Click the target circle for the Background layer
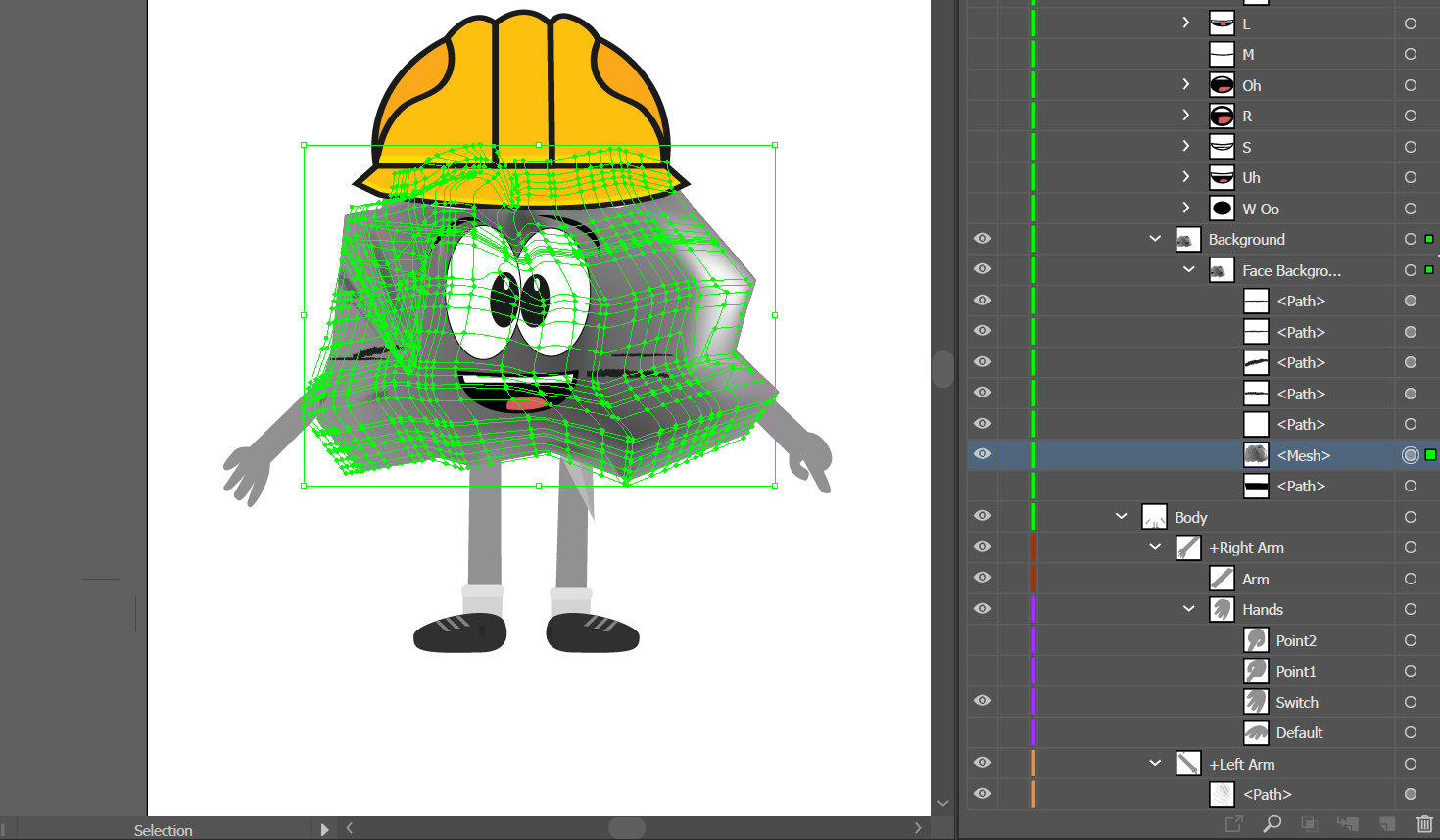Viewport: 1440px width, 840px height. tap(1411, 239)
